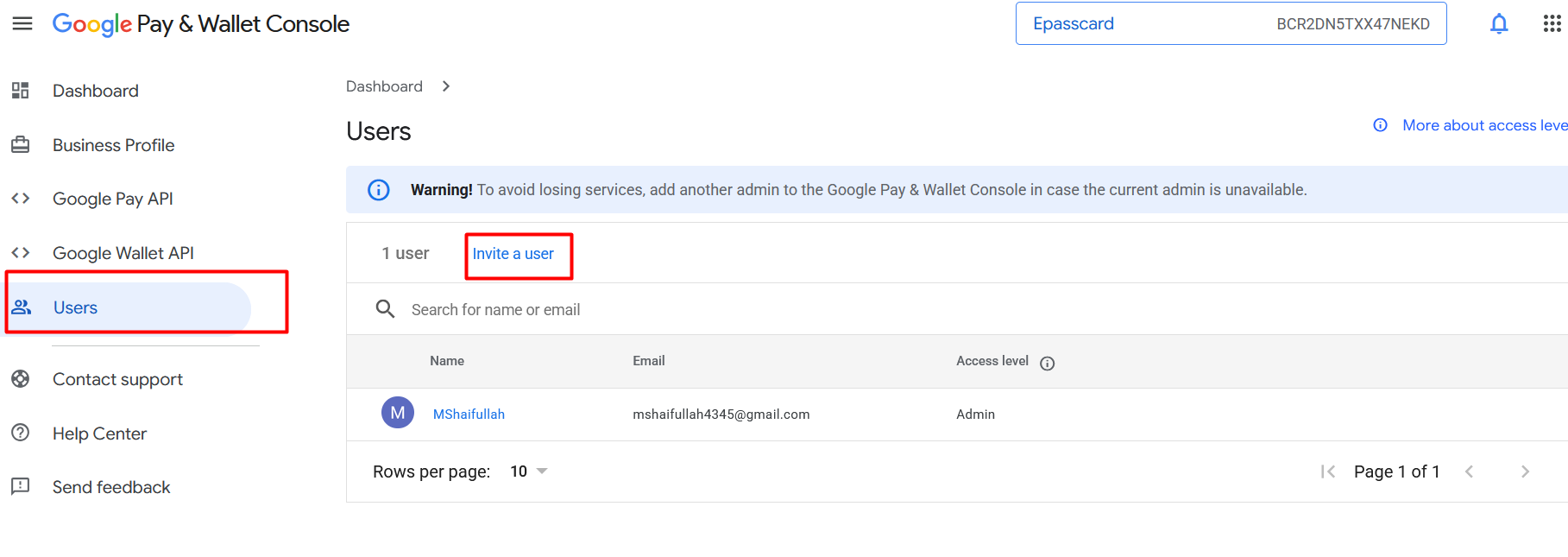
Task: Click the Admin access level cell
Action: point(976,415)
